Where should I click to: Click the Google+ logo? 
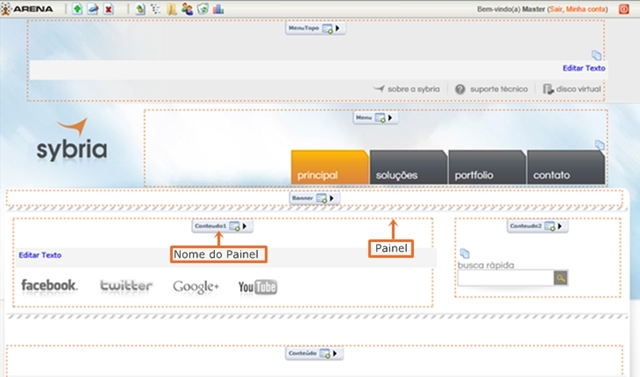pos(196,287)
